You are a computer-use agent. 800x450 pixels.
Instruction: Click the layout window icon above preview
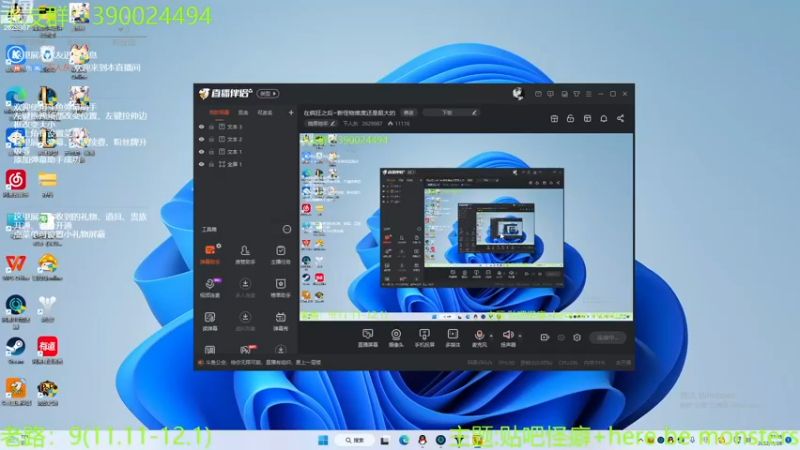coord(587,118)
